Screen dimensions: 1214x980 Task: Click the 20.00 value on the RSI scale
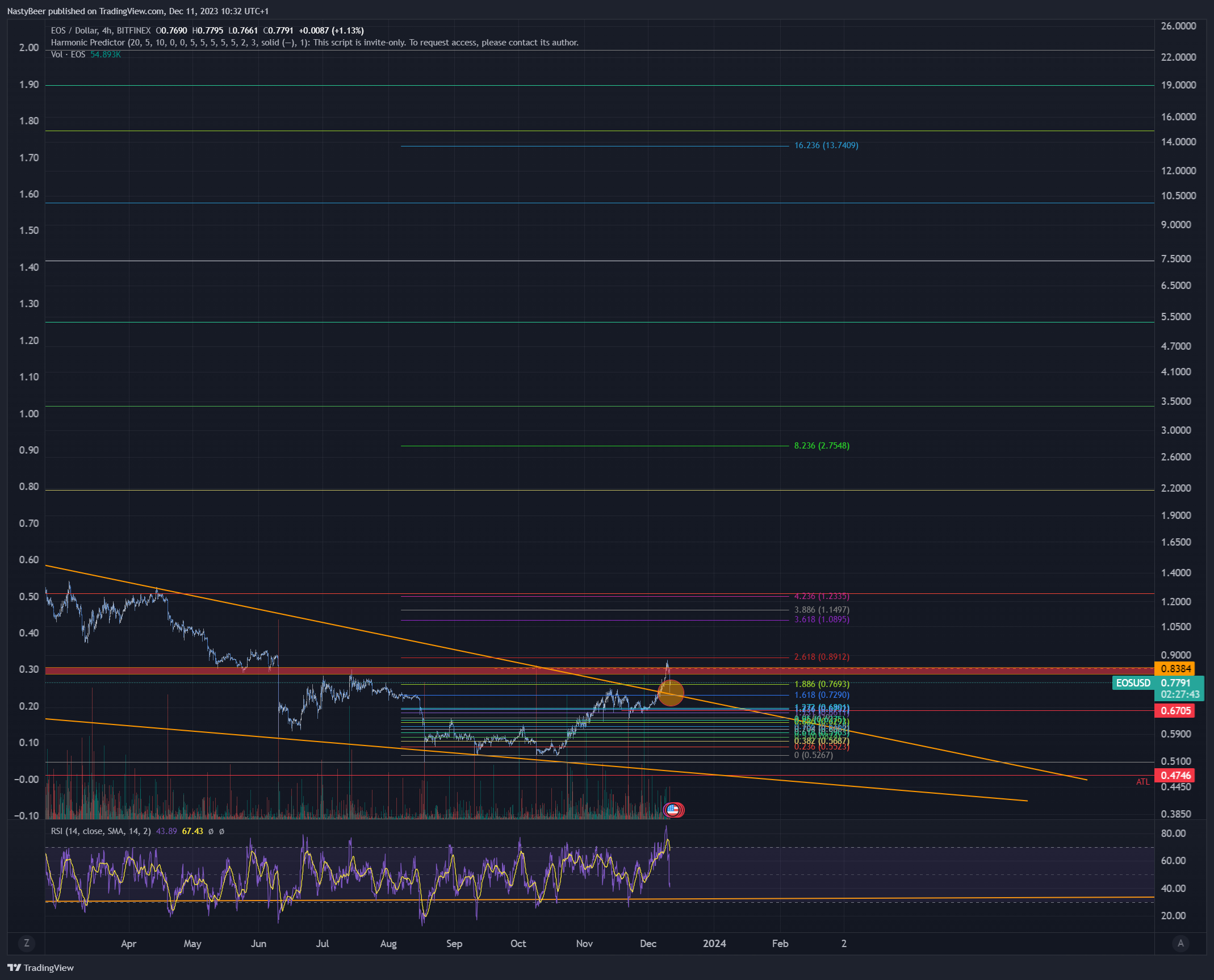(x=1173, y=916)
